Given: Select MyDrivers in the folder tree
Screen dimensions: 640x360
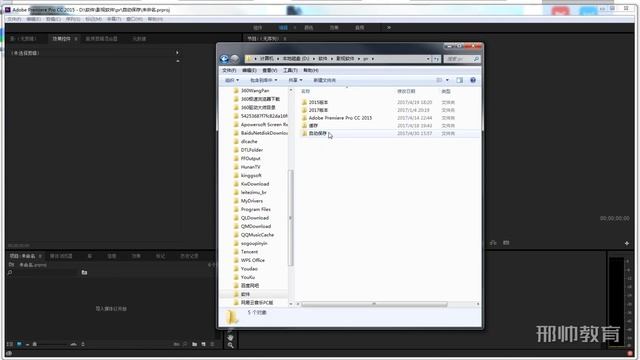Looking at the screenshot, I should (x=252, y=201).
